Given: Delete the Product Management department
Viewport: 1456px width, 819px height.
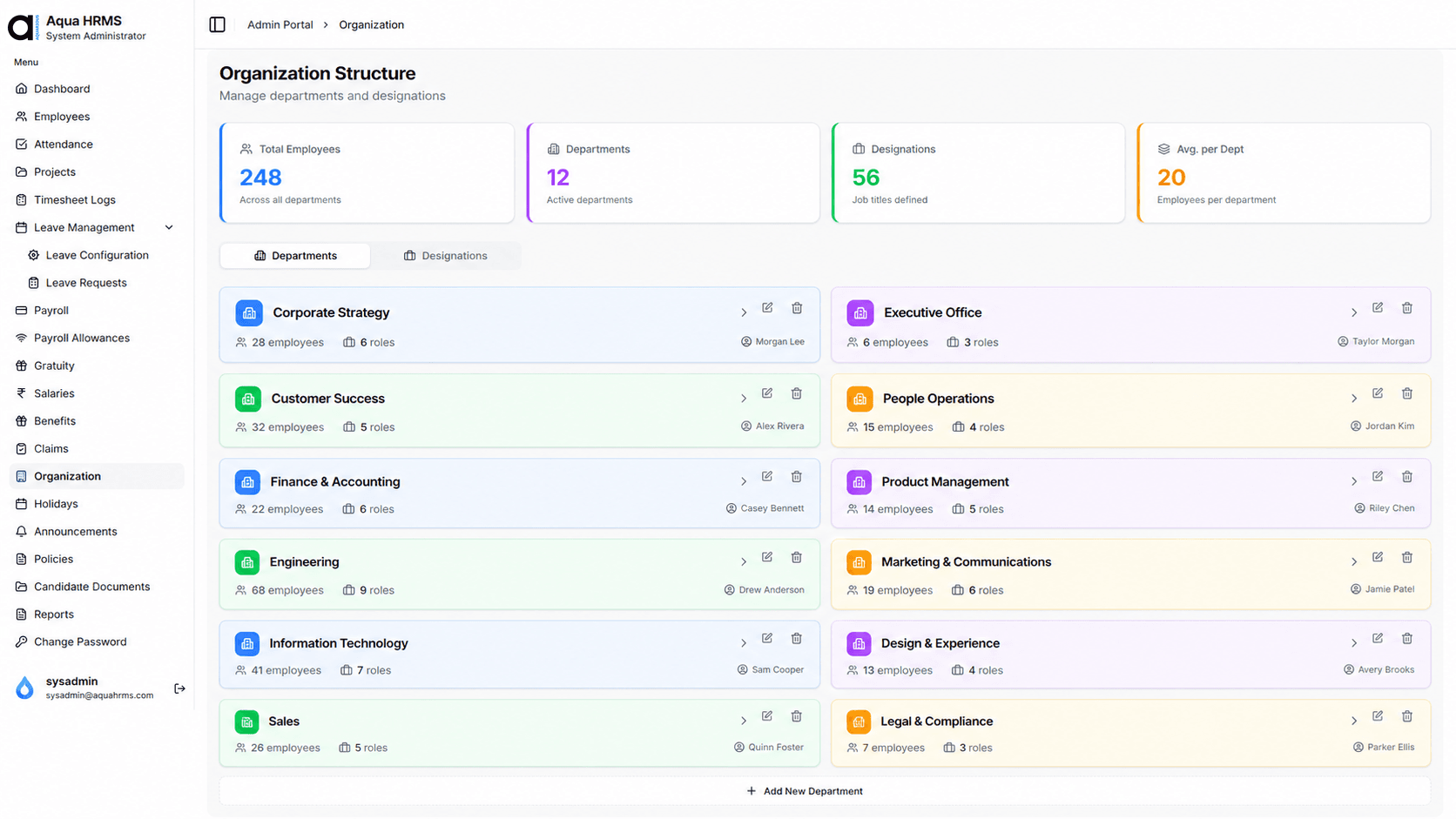Looking at the screenshot, I should 1407,476.
